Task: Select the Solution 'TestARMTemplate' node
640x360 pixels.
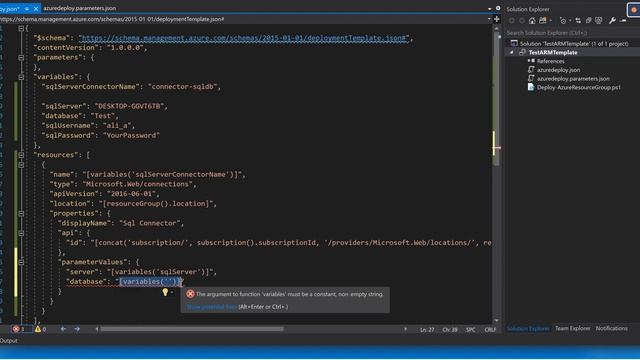Action: click(x=573, y=44)
